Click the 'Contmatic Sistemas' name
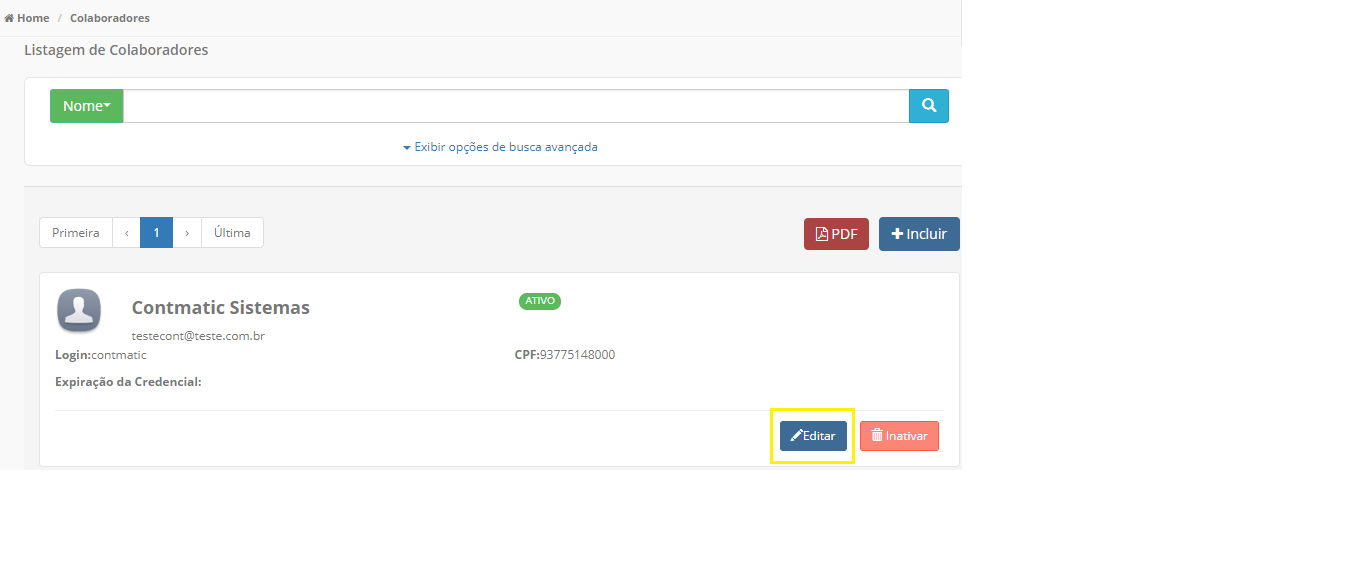 [221, 308]
